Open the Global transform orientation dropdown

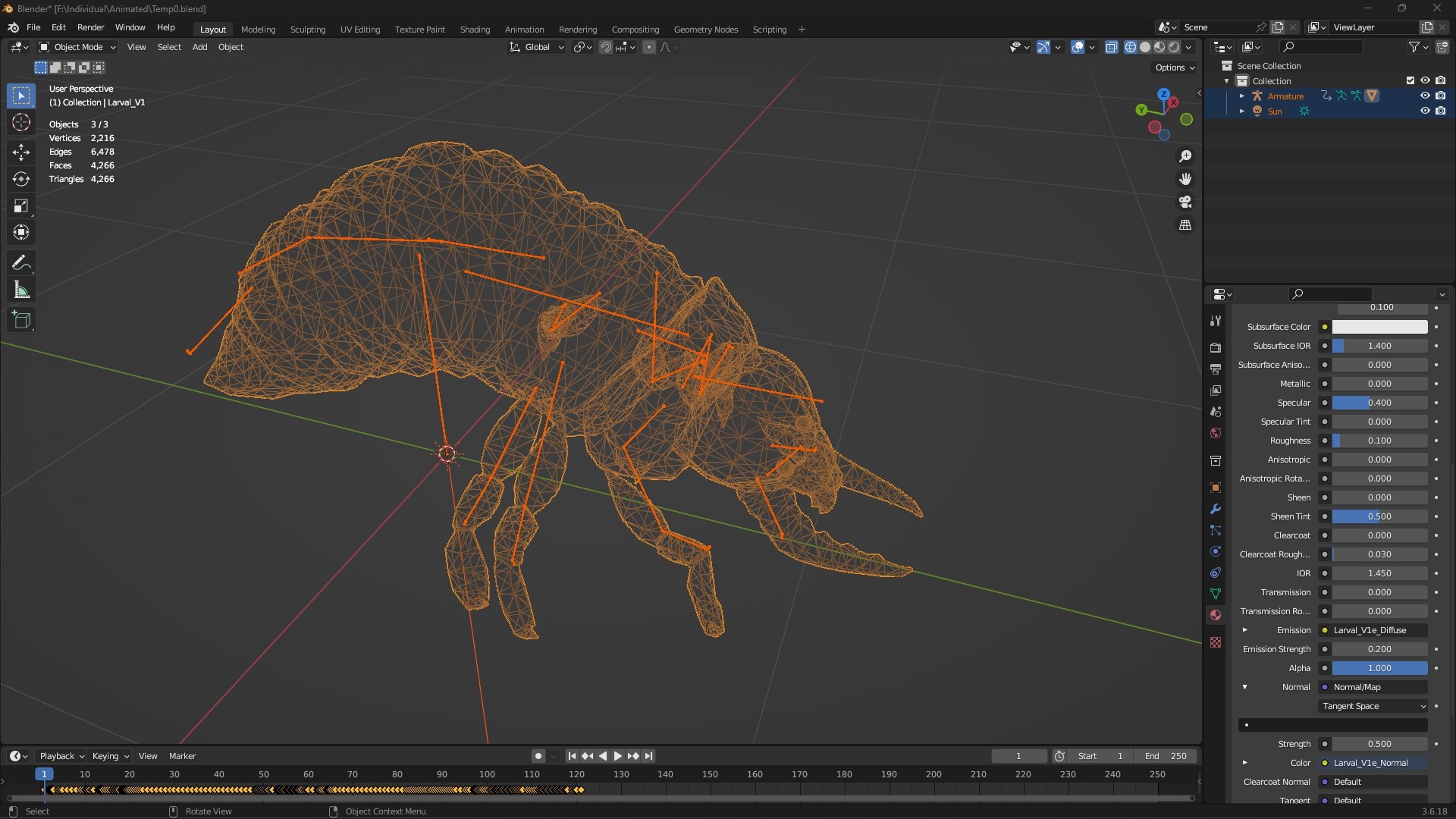[x=536, y=47]
